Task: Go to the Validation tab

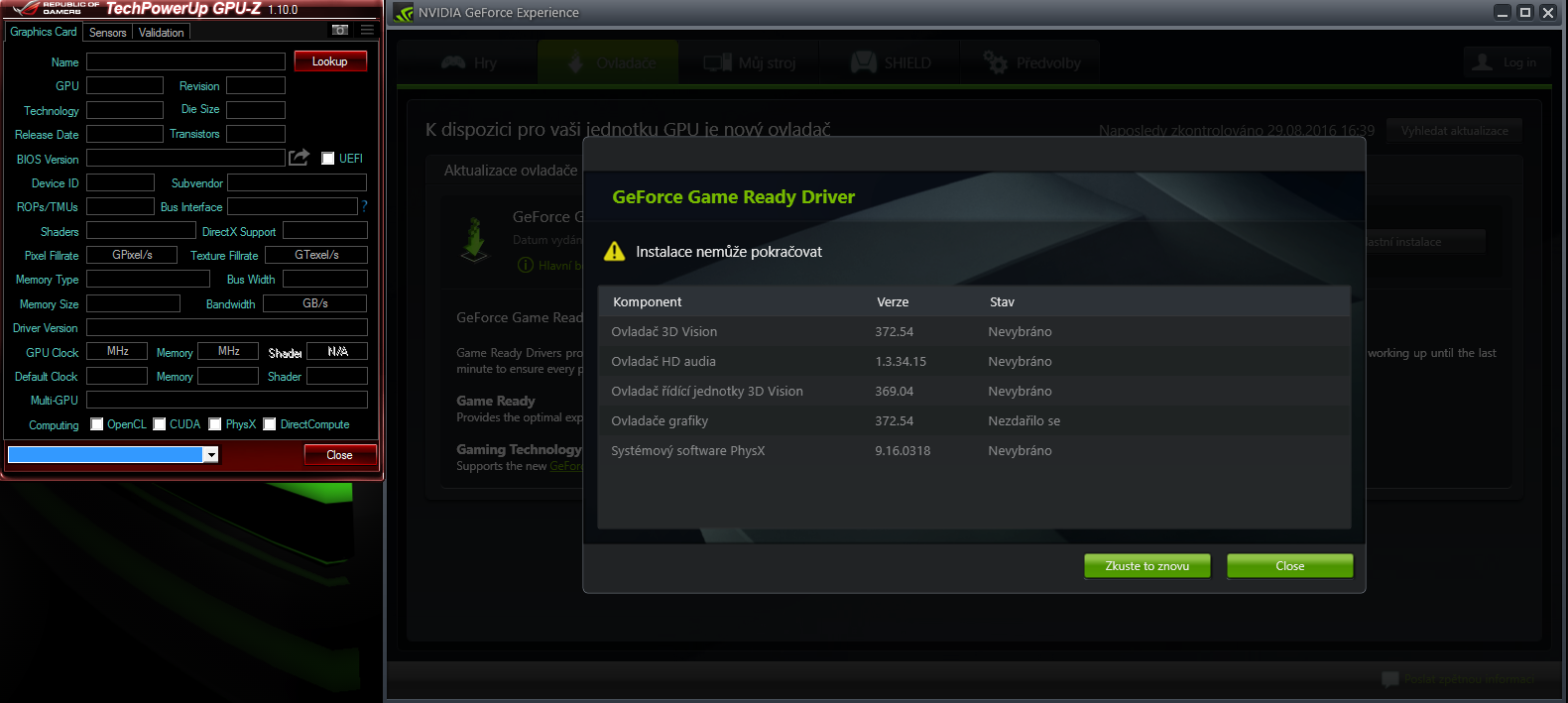Action: pyautogui.click(x=162, y=33)
